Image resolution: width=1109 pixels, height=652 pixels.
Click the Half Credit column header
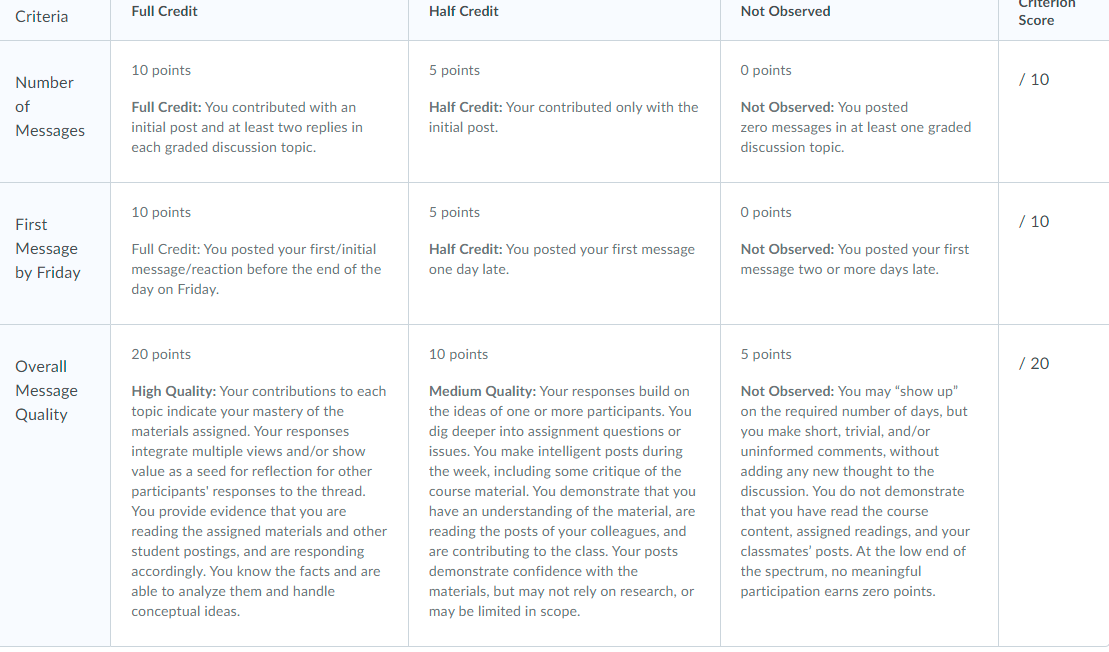point(463,11)
